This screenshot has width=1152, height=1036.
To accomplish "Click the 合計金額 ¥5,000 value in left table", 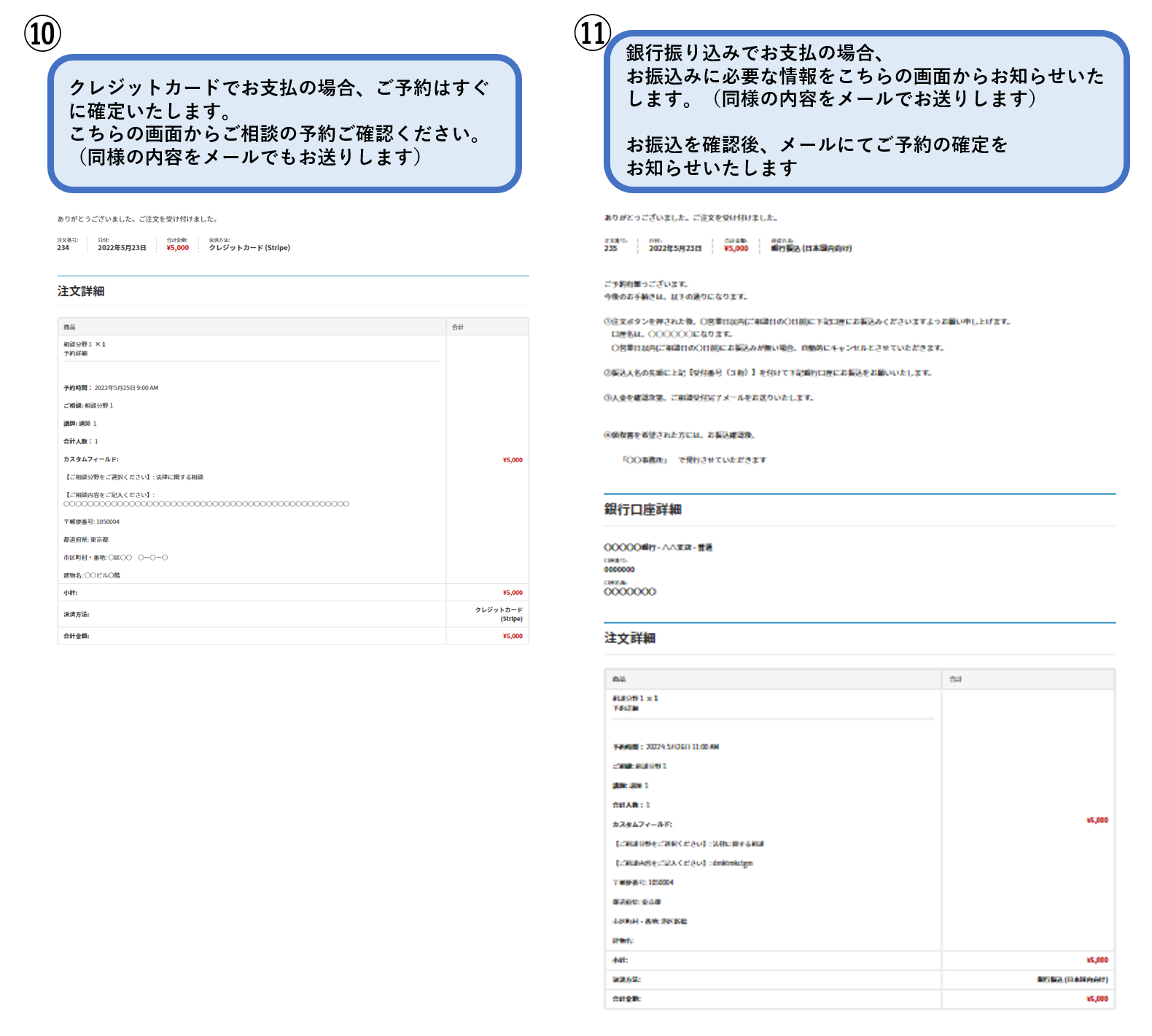I will click(513, 636).
